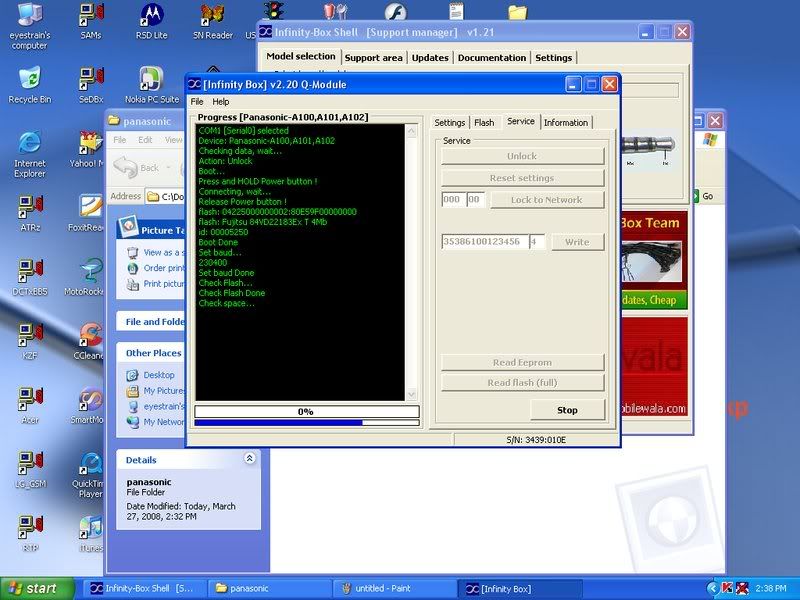
Task: Launch Internet Explorer desktop shortcut
Action: pyautogui.click(x=30, y=154)
